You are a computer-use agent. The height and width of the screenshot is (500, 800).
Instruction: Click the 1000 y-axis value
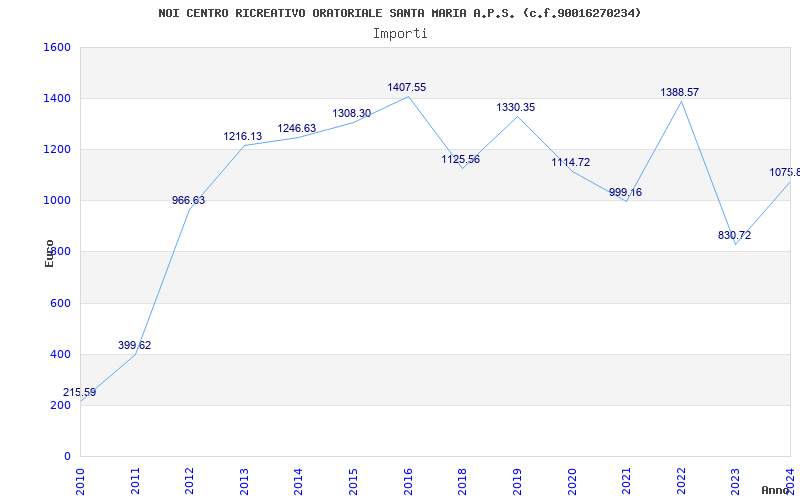[x=57, y=201]
